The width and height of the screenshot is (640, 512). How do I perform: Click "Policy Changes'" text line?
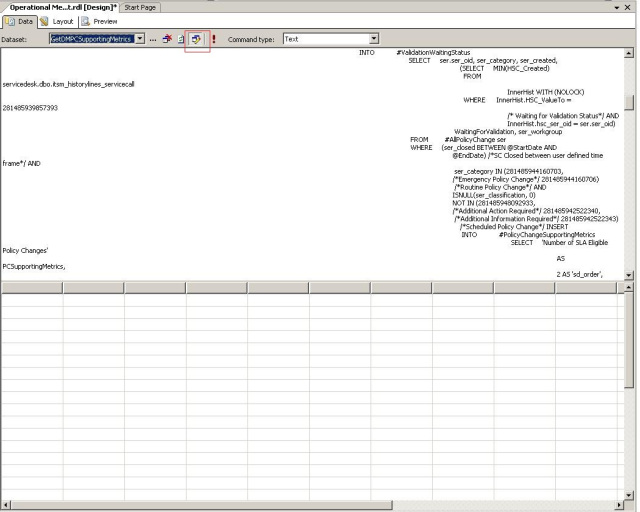25,250
